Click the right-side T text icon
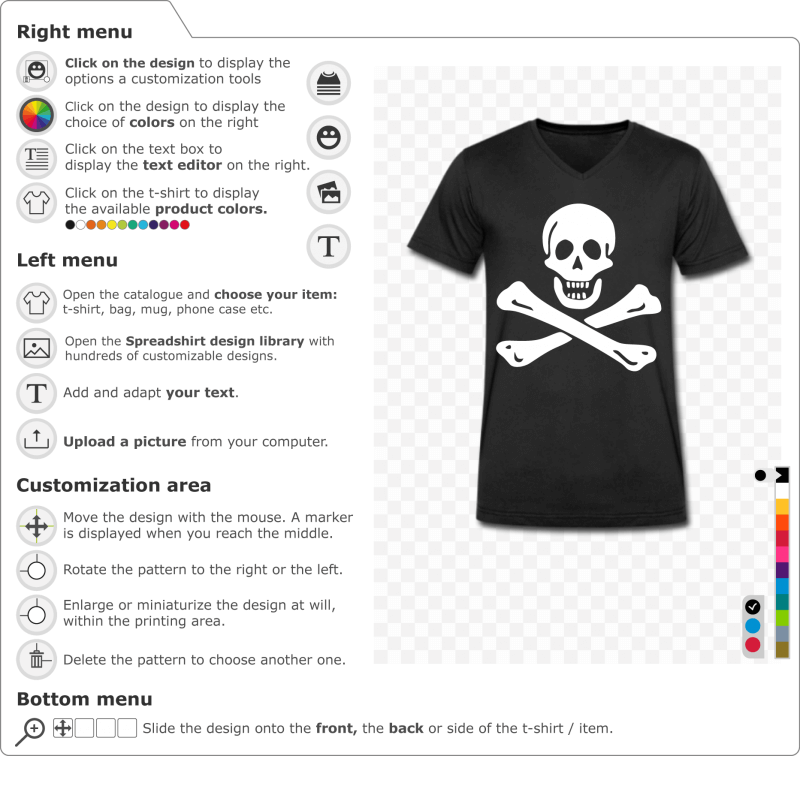This screenshot has width=800, height=800. click(x=329, y=246)
